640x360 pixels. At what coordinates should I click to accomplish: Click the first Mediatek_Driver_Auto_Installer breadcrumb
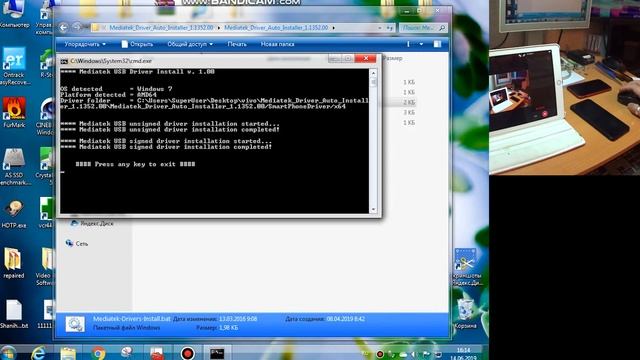161,28
